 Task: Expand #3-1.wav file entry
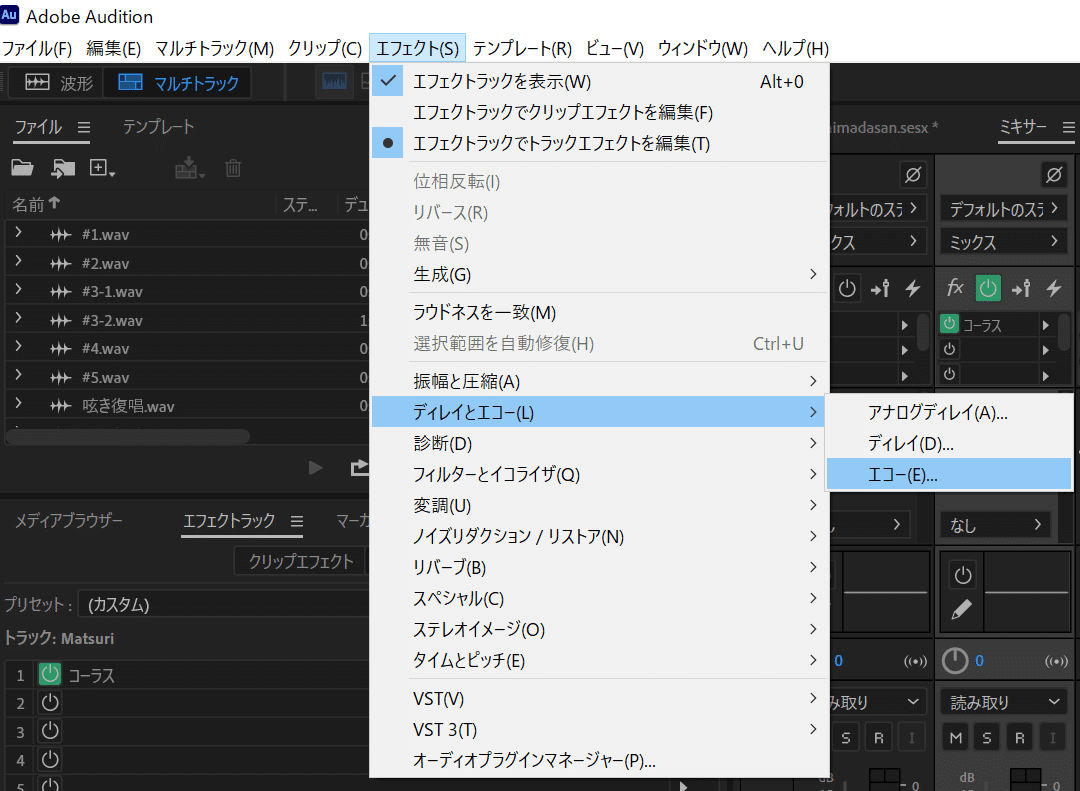(19, 289)
